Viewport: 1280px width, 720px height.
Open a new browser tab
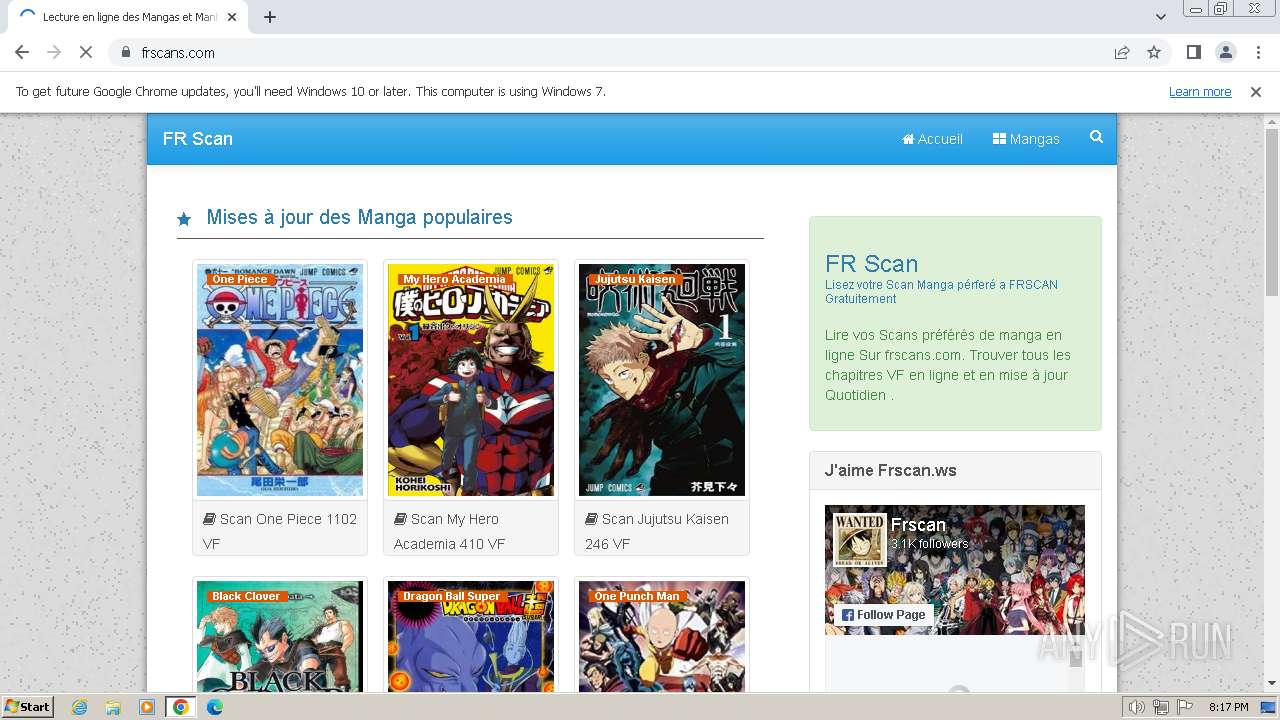270,17
